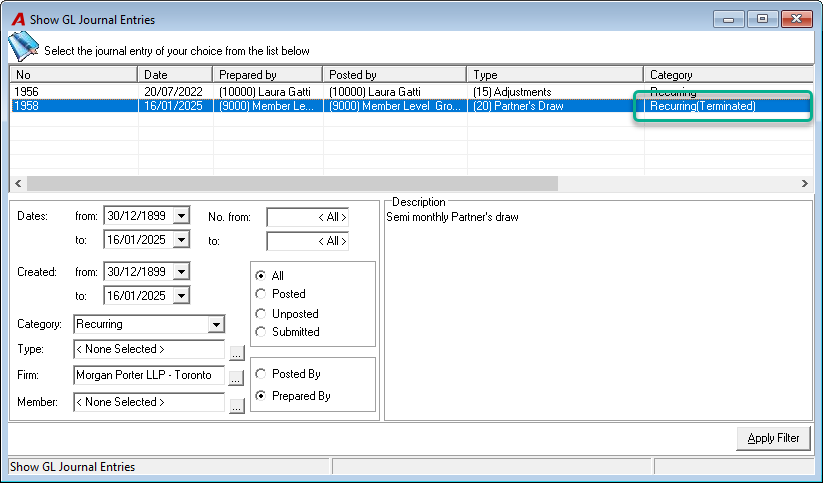The width and height of the screenshot is (823, 483).
Task: Open the Member browse ellipsis button
Action: point(237,406)
